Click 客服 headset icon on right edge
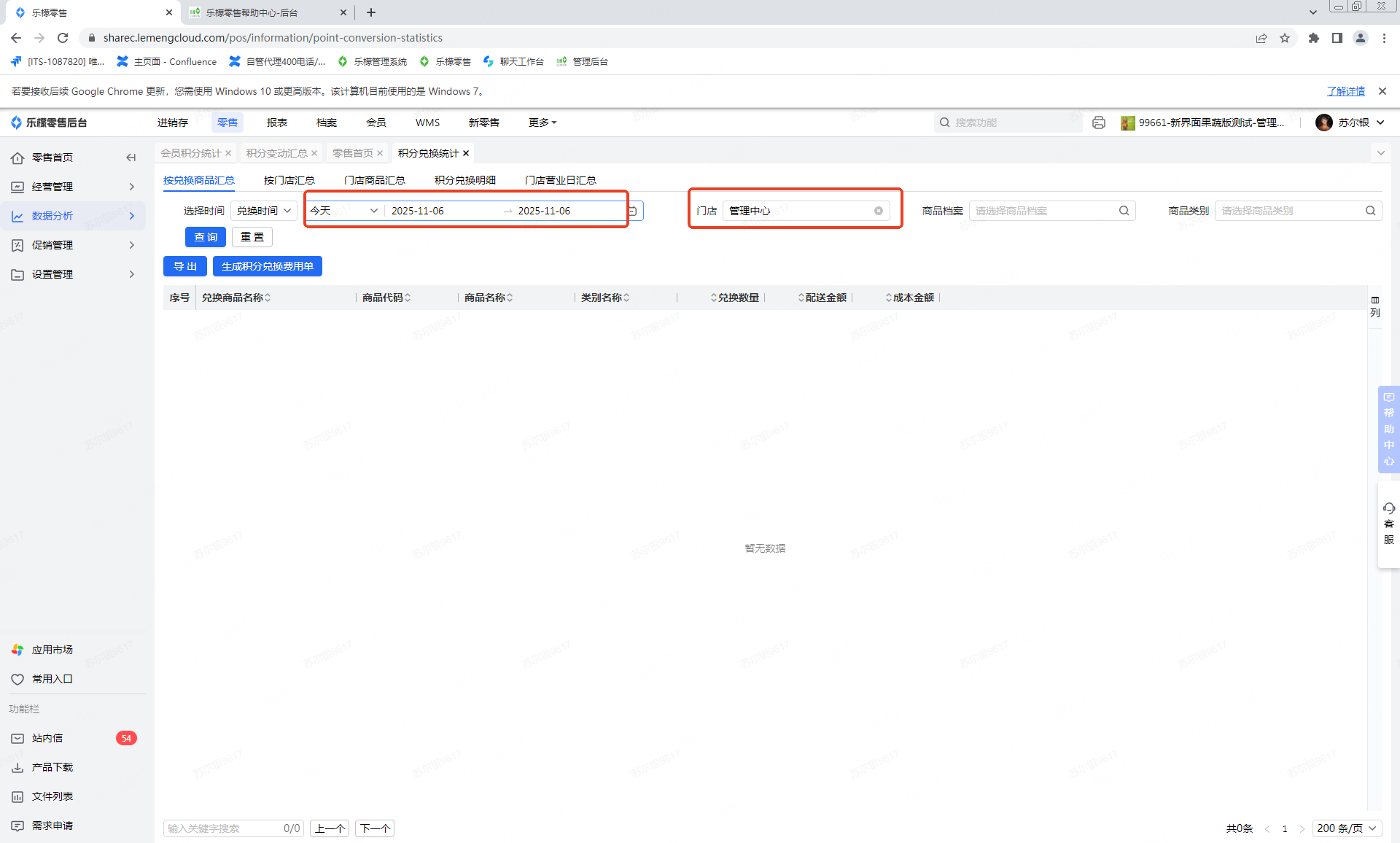 [1388, 509]
